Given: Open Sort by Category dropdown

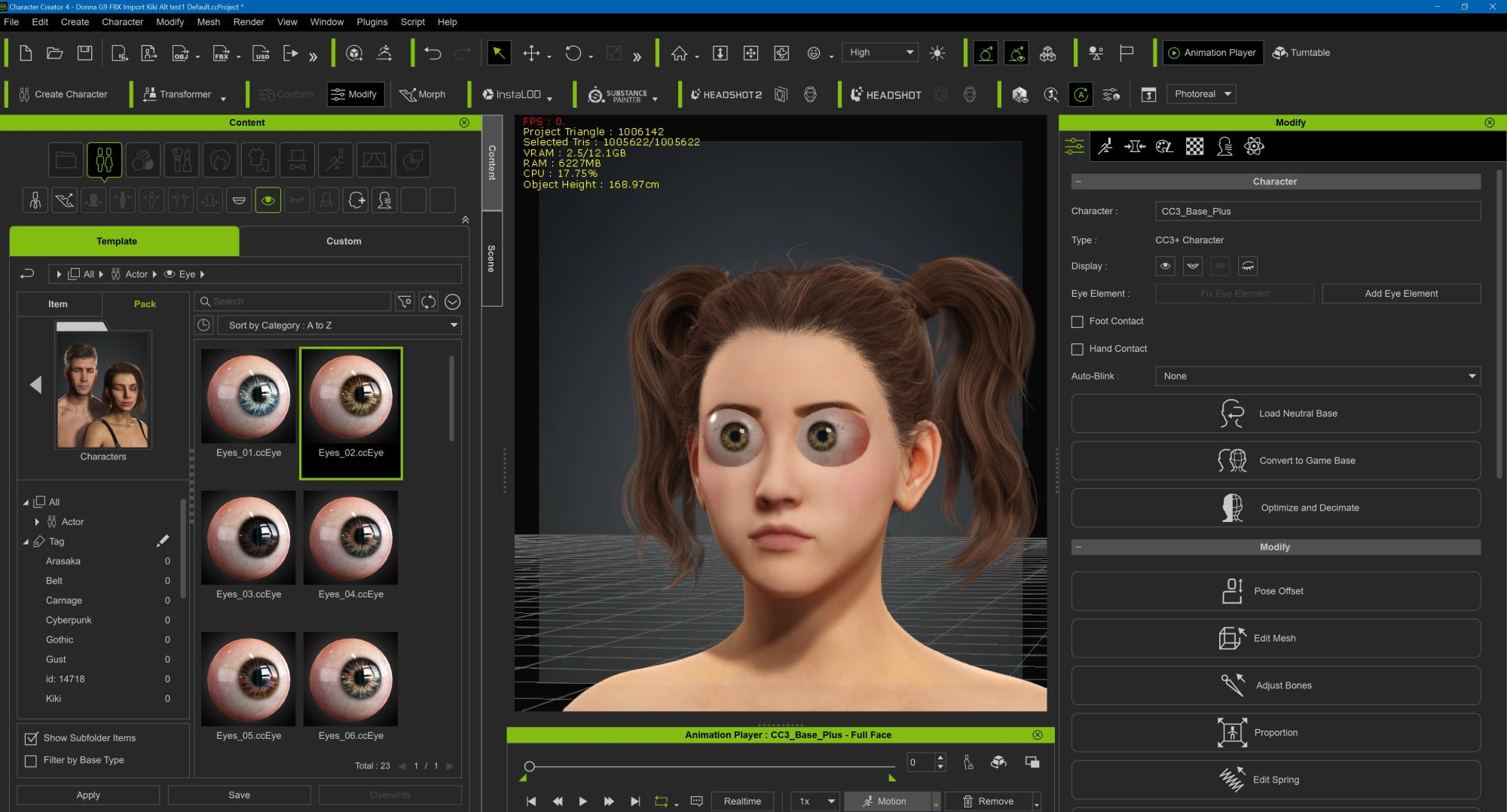Looking at the screenshot, I should 340,325.
